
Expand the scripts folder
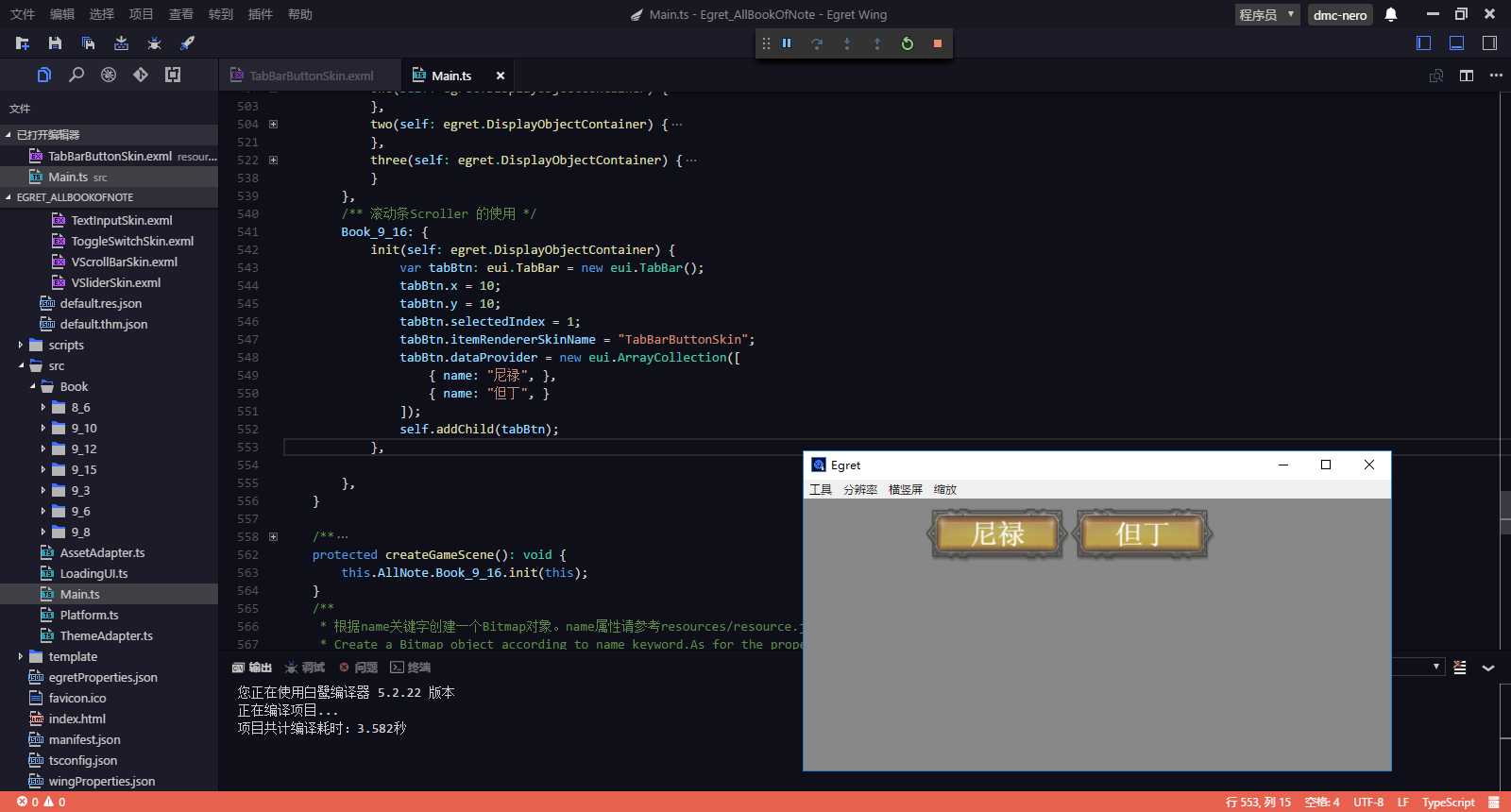click(21, 345)
